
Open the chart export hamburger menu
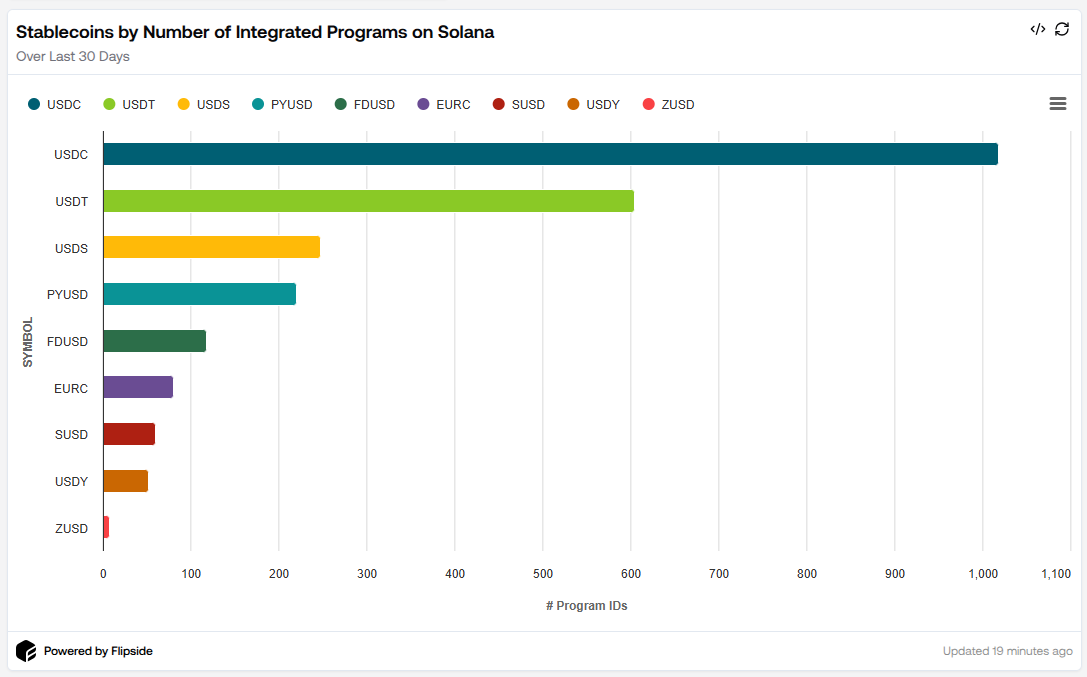(1058, 103)
